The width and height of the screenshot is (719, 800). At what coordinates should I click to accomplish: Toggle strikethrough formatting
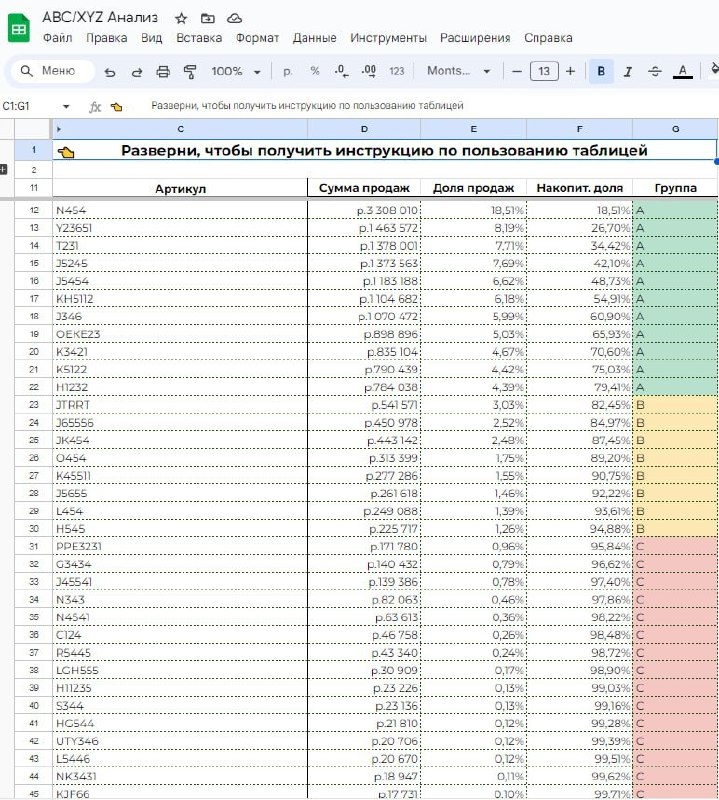[x=655, y=71]
